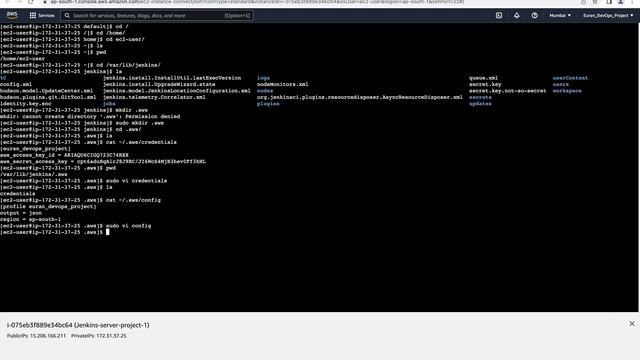Click secret.key.not-so-secret file name
640x360 pixels.
[x=507, y=91]
